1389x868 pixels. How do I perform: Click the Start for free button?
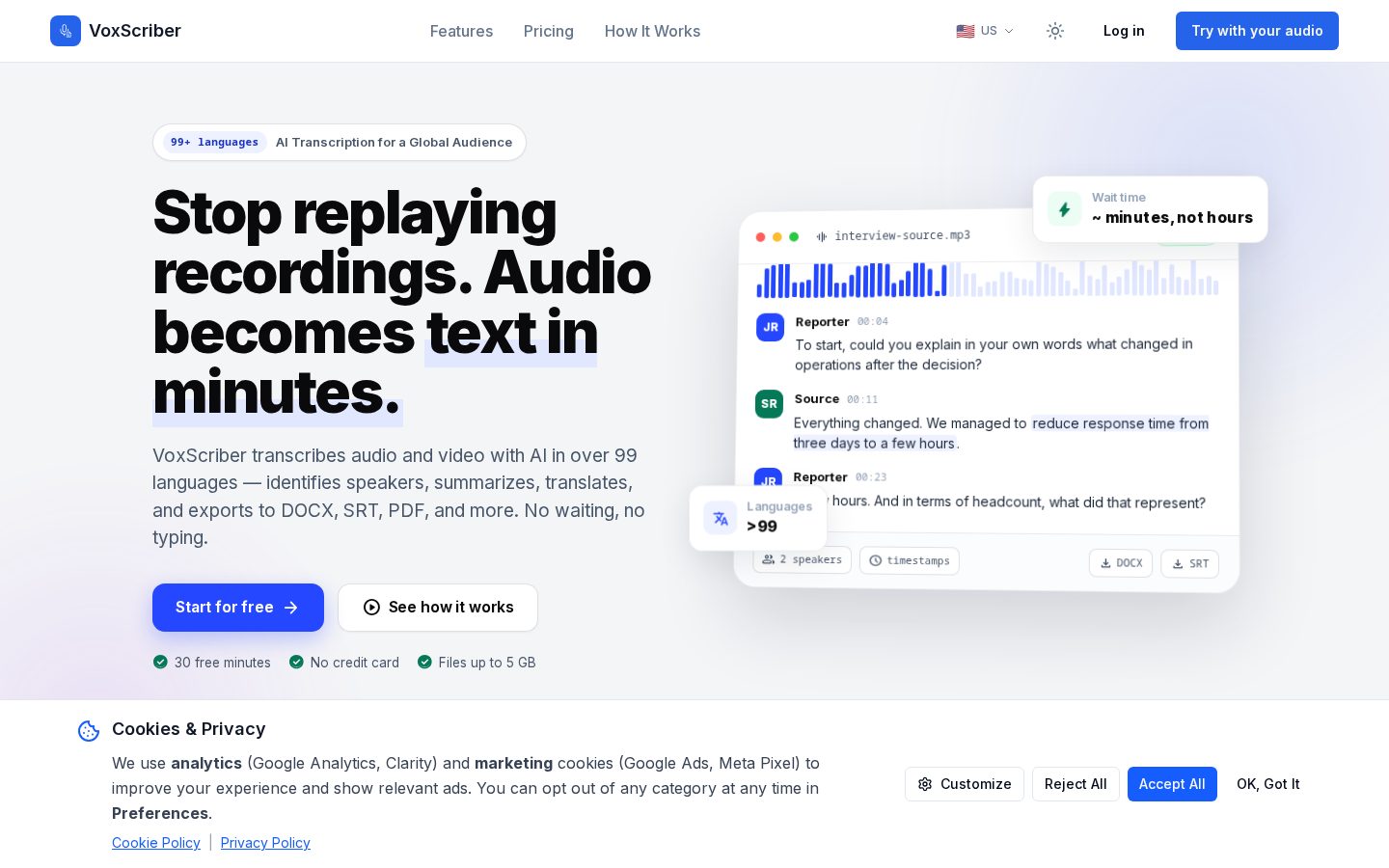tap(238, 608)
